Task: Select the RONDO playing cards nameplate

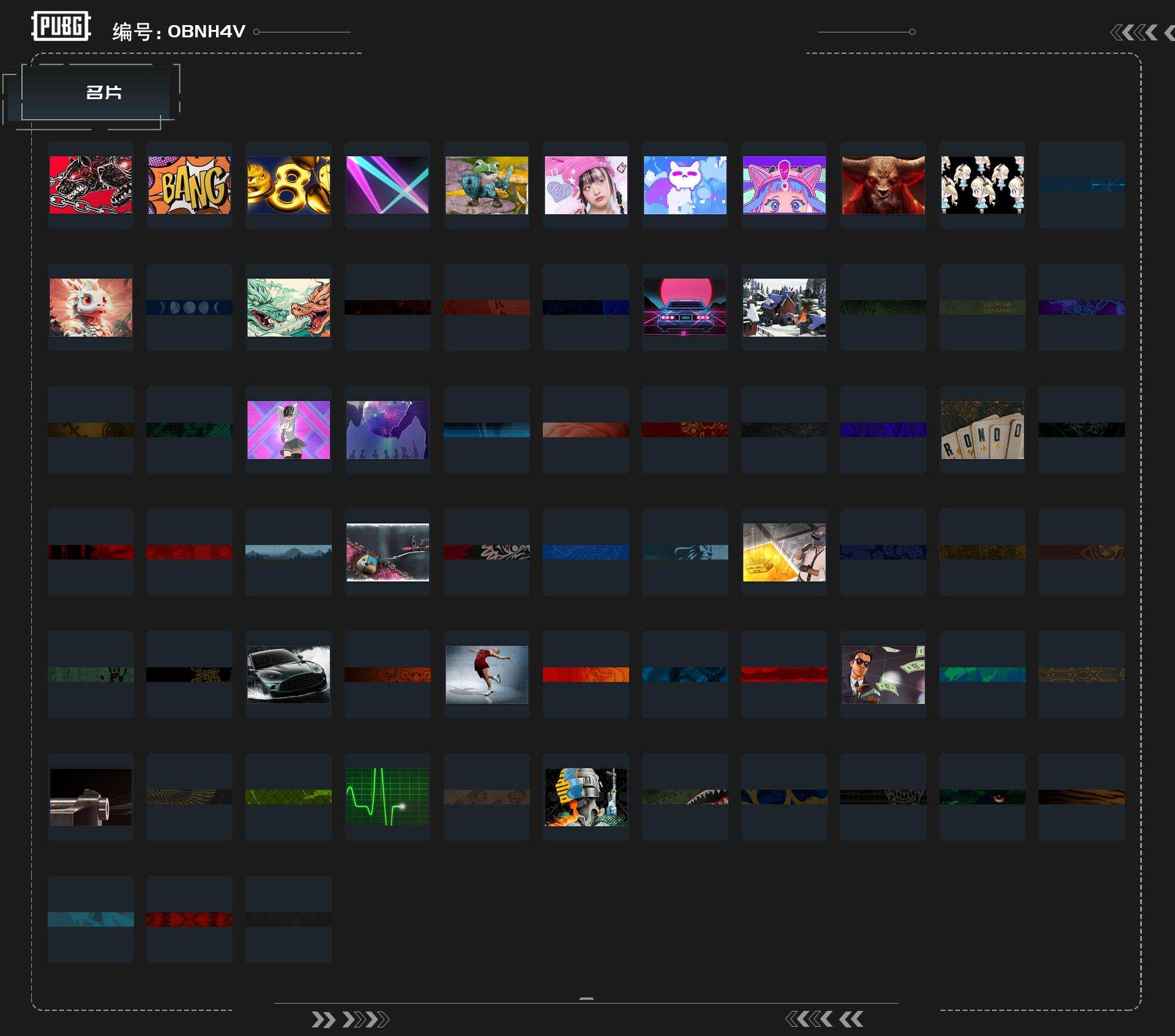Action: (983, 430)
